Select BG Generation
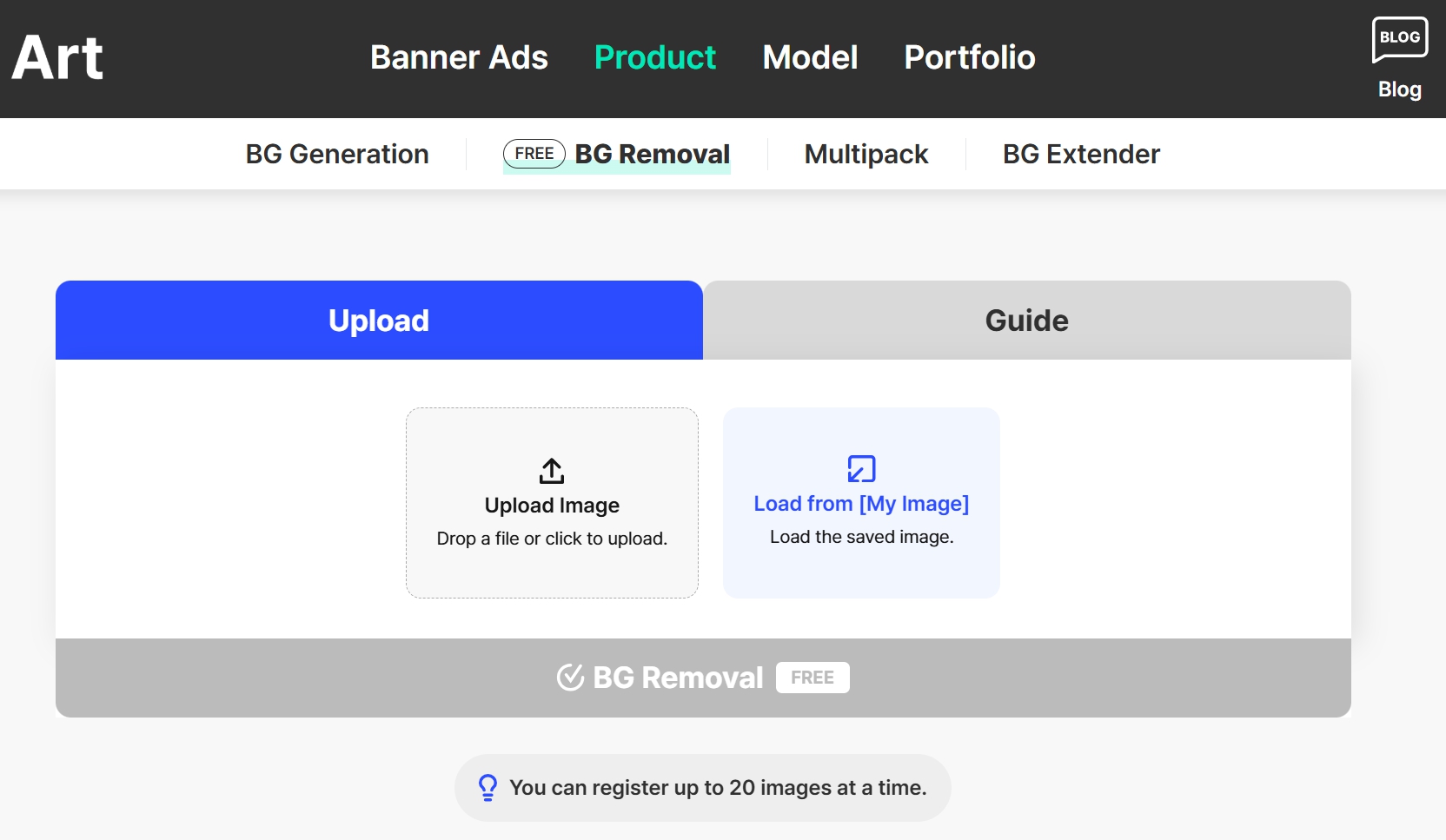The height and width of the screenshot is (840, 1446). point(337,154)
